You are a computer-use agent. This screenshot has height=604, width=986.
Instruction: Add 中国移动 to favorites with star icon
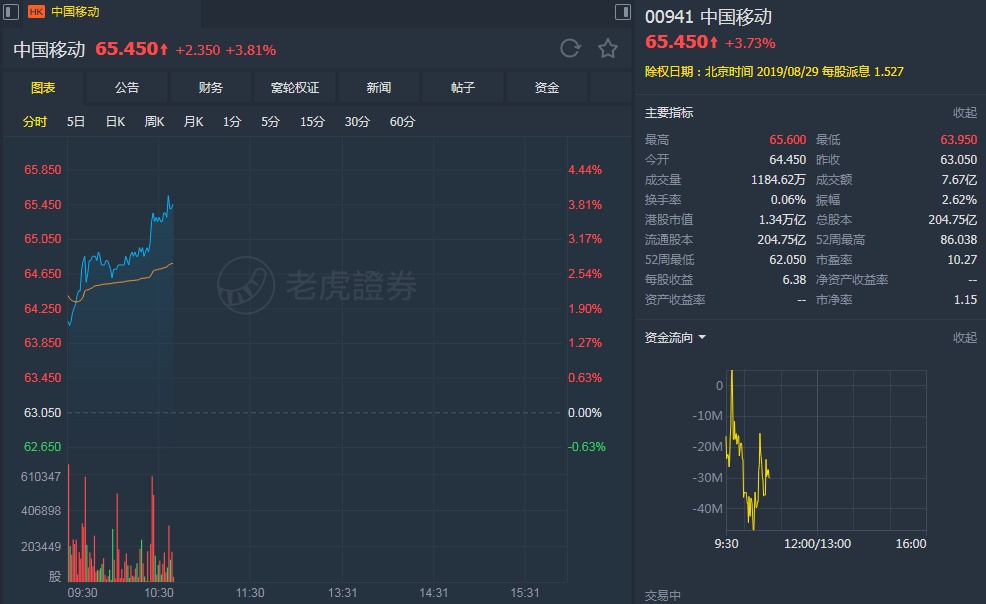pyautogui.click(x=607, y=48)
